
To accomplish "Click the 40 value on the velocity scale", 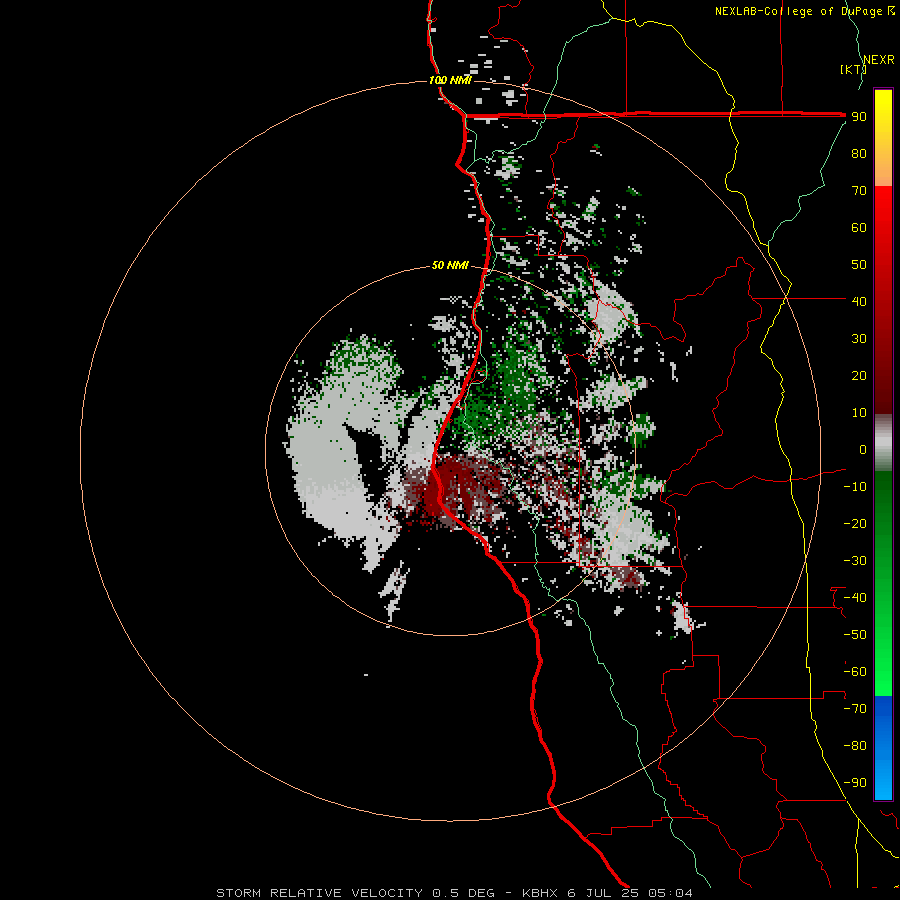I will (859, 301).
